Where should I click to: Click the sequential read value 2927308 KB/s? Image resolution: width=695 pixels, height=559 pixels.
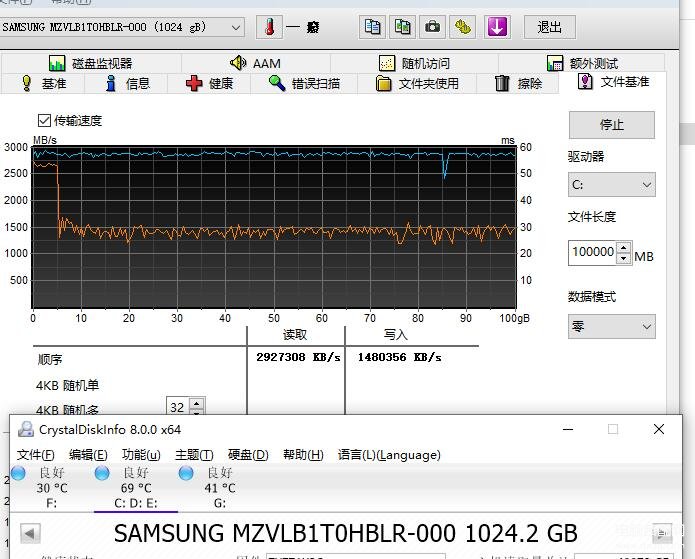point(298,357)
